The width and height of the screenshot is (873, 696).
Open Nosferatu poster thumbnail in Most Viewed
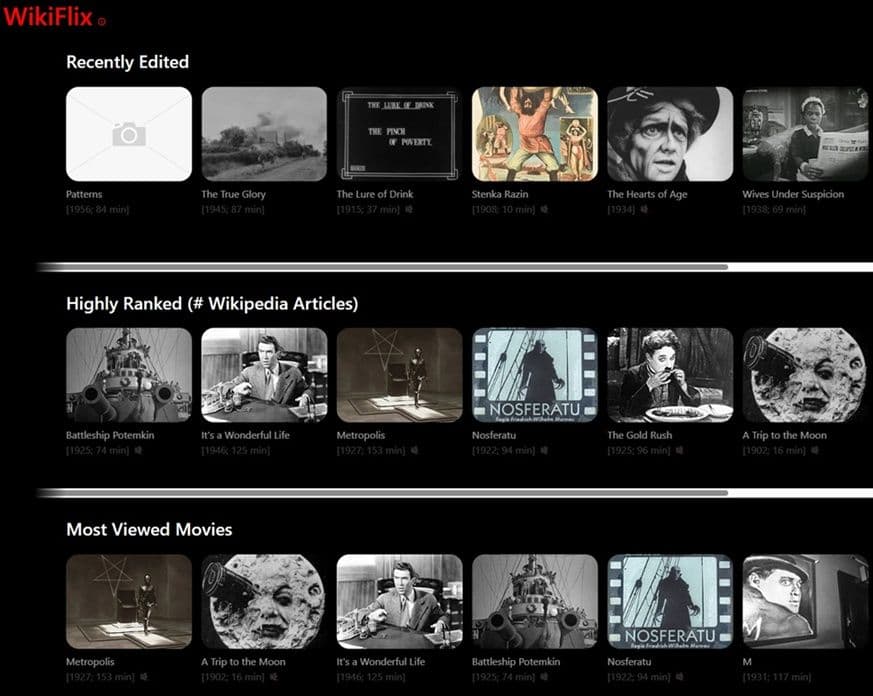coord(670,602)
